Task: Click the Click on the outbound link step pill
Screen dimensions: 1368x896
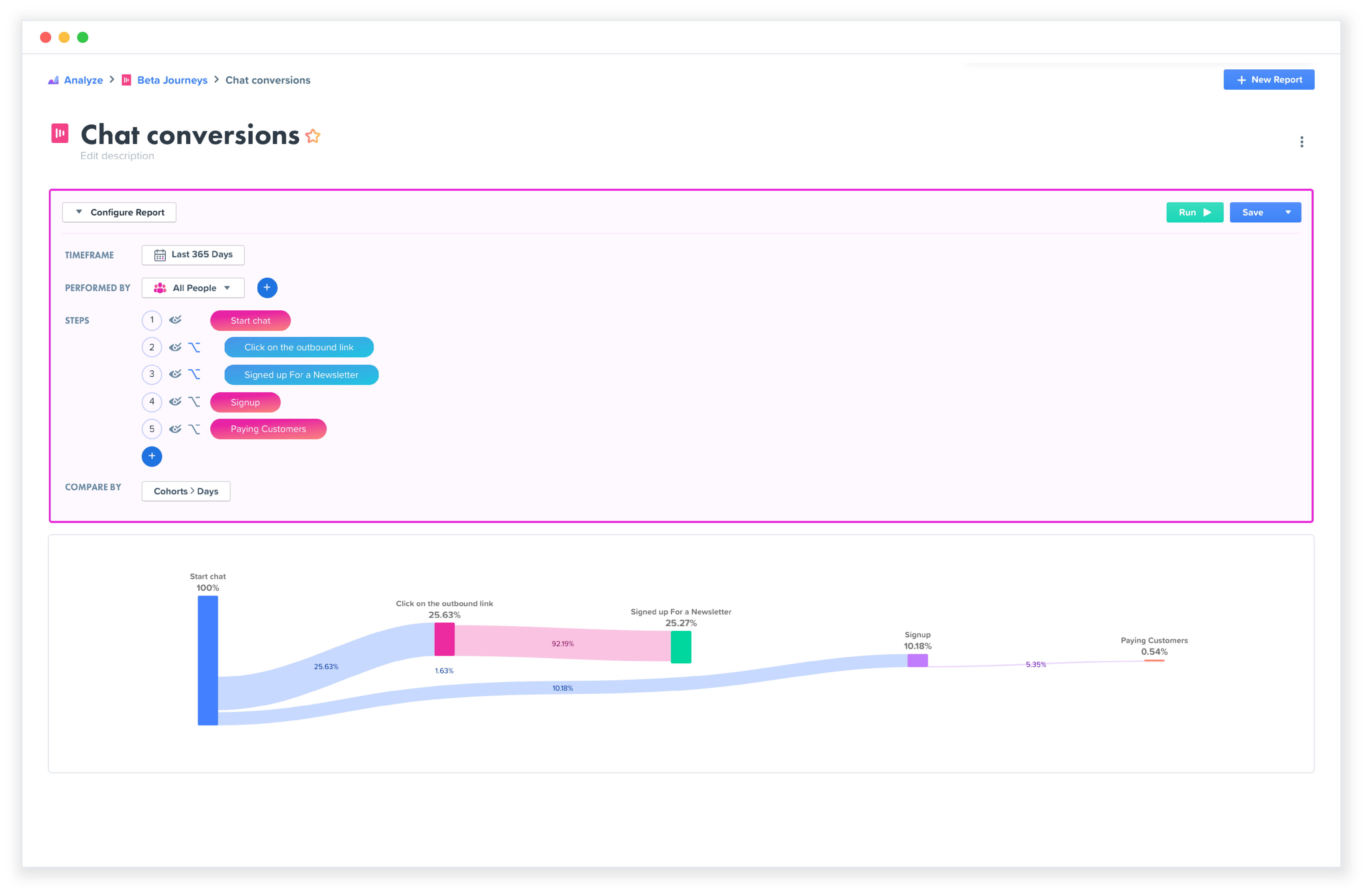Action: tap(299, 347)
